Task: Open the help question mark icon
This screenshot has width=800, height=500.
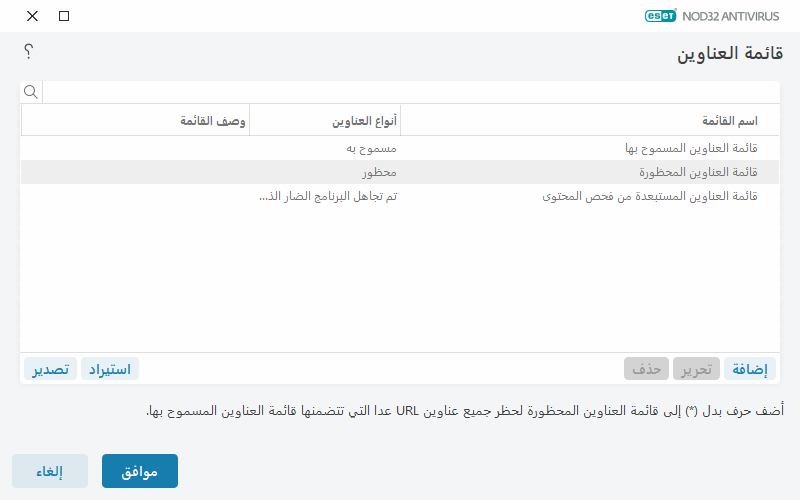Action: point(29,51)
